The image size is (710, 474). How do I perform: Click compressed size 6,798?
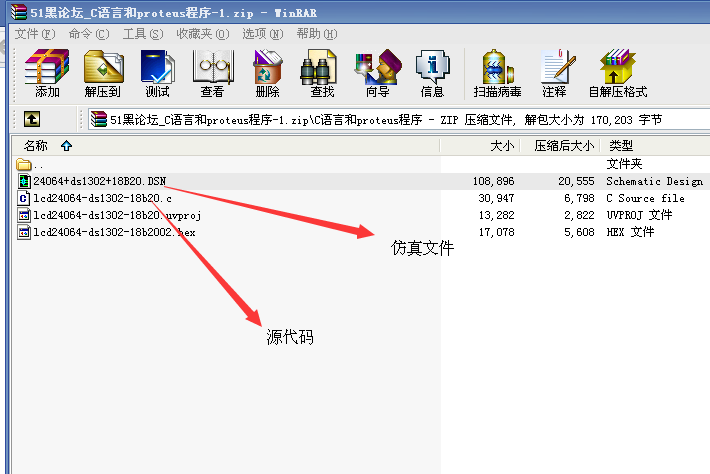click(x=579, y=198)
